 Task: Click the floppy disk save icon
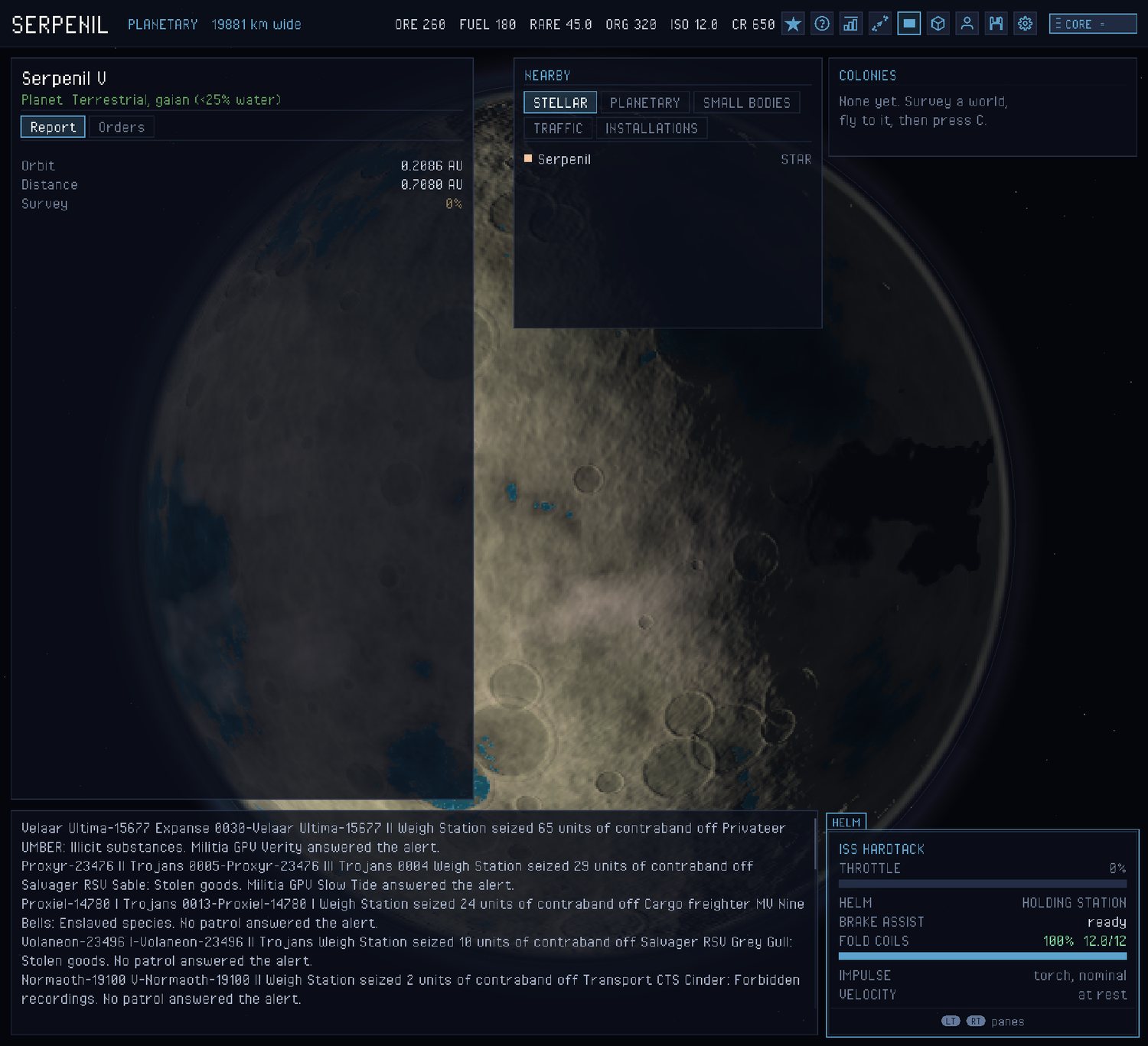(996, 24)
